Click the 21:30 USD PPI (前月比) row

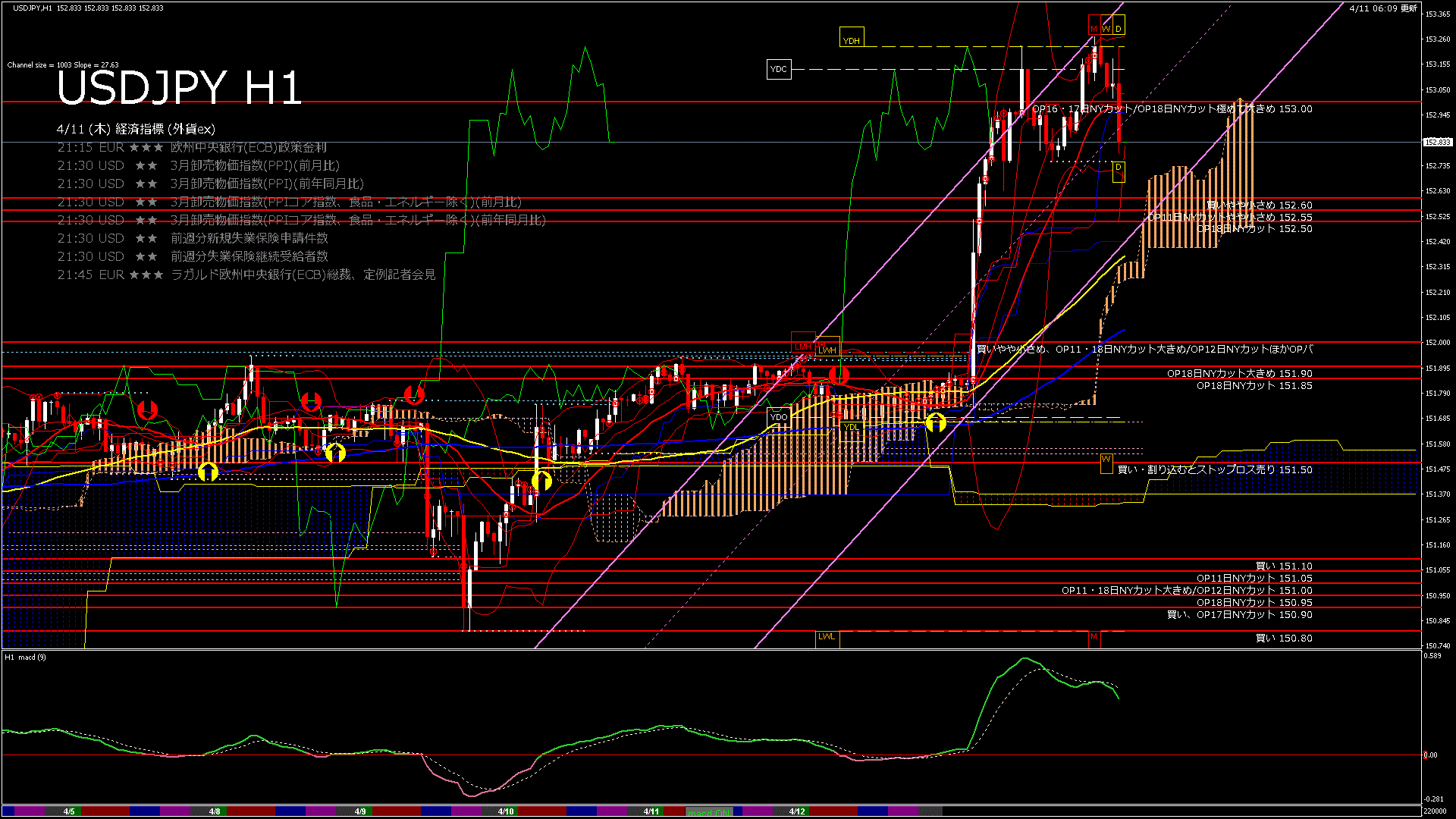pos(199,165)
